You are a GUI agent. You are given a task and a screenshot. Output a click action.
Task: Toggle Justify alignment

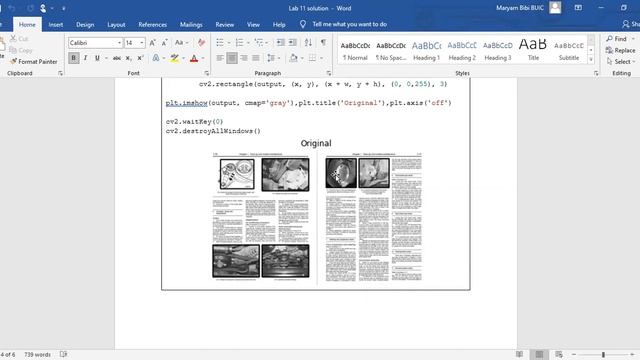256,58
